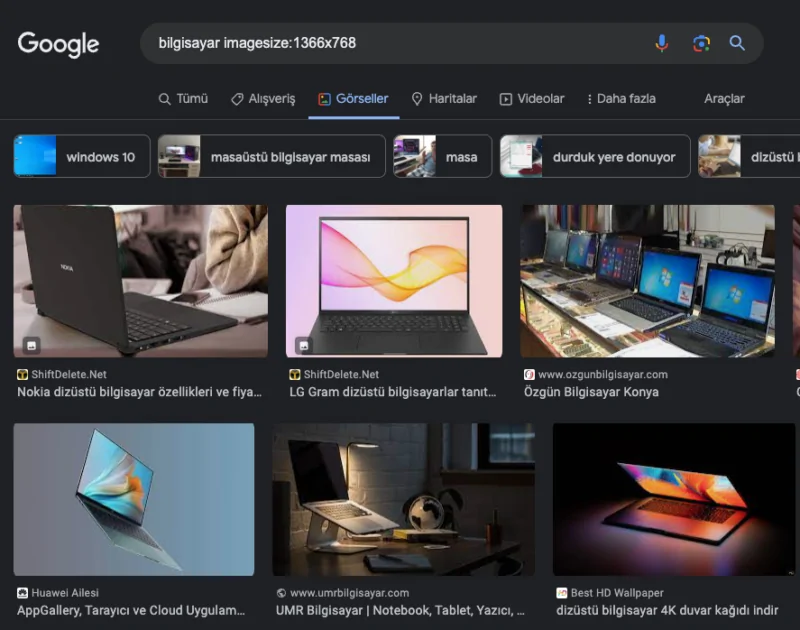Click www.umrbilgisayar.com source text

tap(349, 593)
